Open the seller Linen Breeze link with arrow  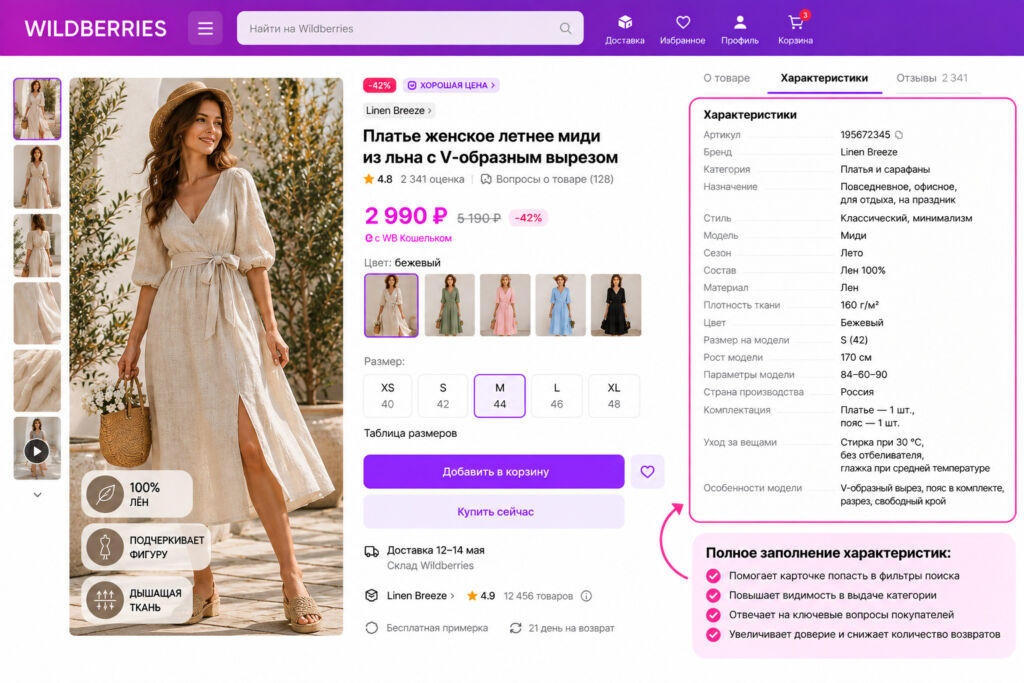(x=420, y=596)
